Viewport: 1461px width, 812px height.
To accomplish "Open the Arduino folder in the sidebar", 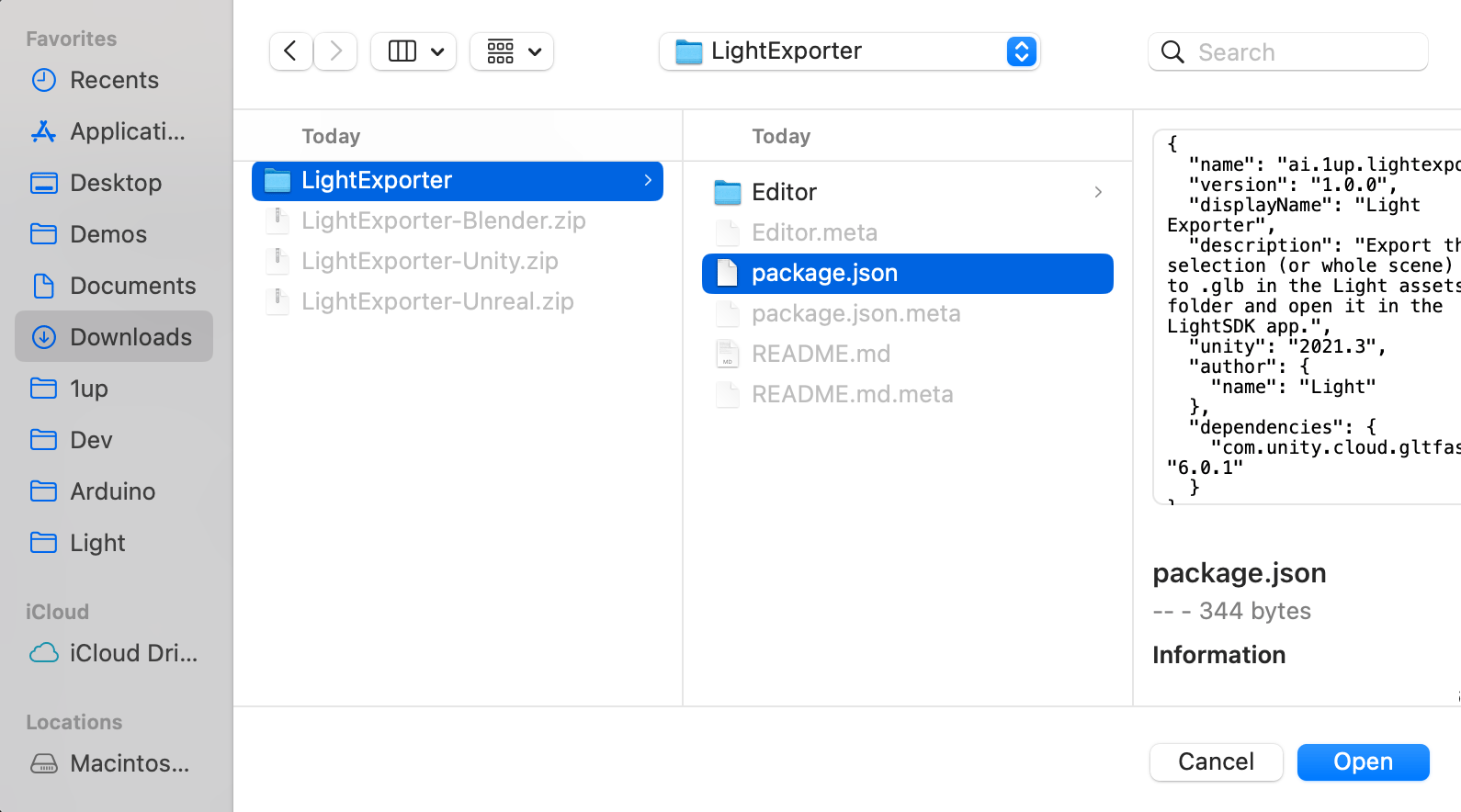I will pos(114,491).
